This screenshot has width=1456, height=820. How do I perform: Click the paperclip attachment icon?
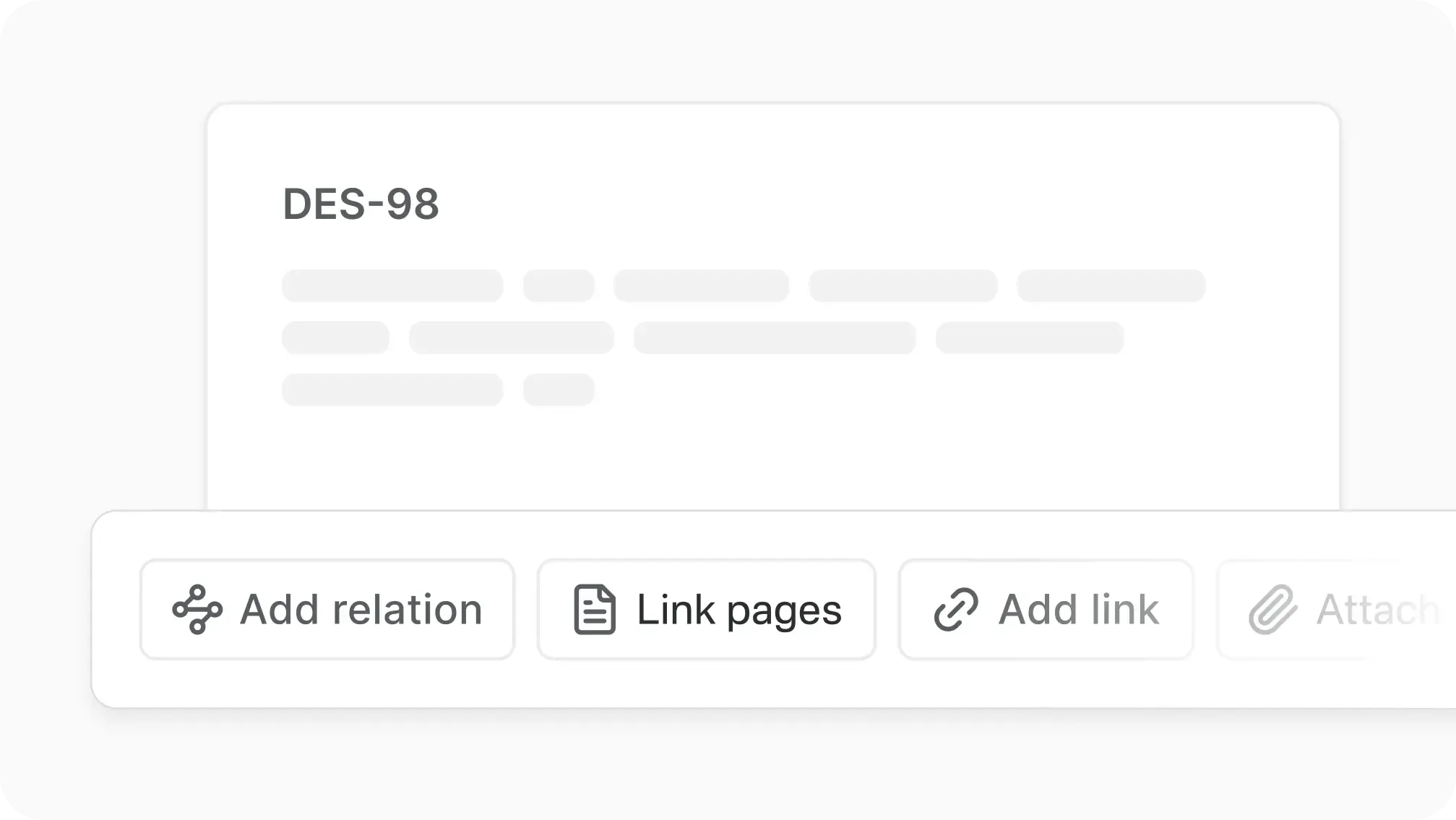point(1272,610)
